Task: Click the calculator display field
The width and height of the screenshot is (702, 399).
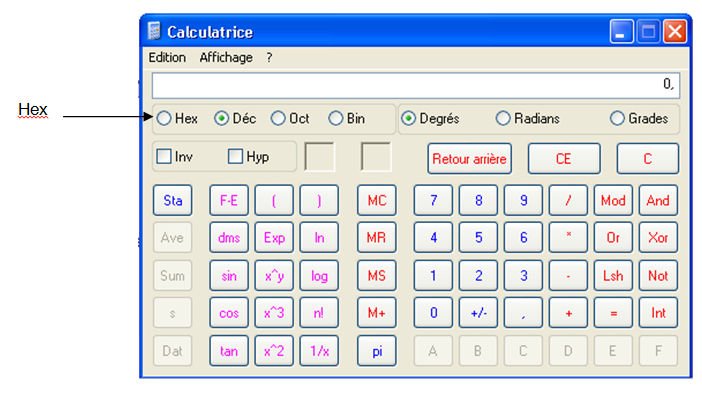Action: pos(416,85)
